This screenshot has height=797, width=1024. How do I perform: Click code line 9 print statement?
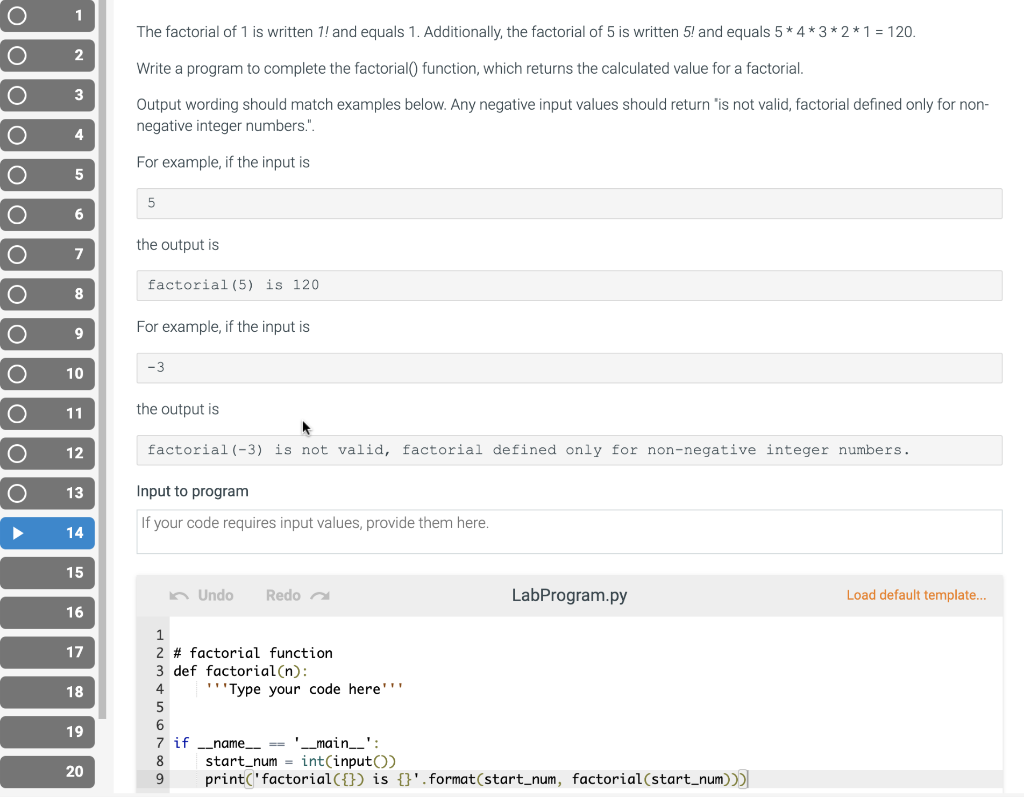point(476,779)
